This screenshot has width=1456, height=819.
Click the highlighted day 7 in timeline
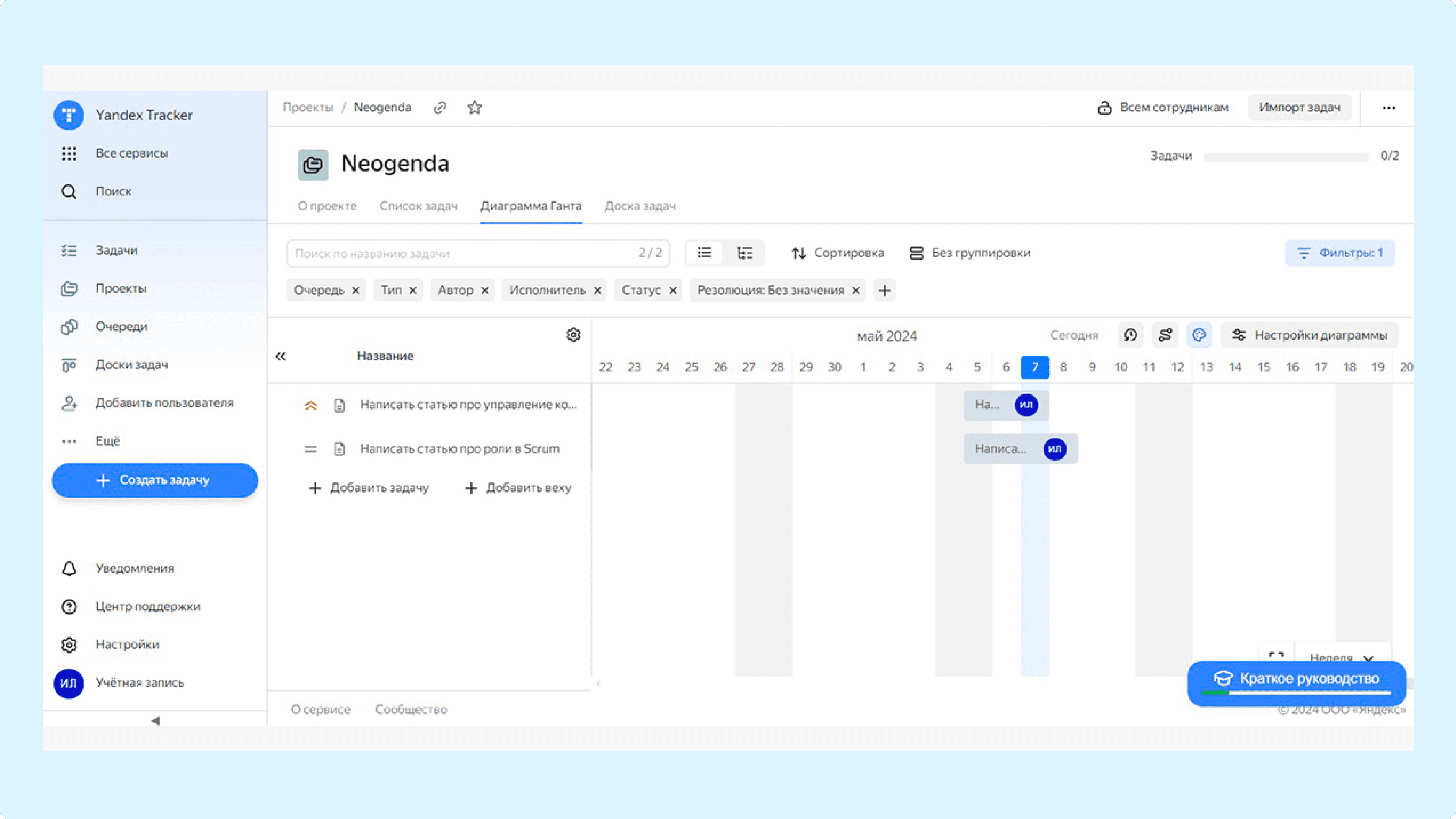[1035, 367]
